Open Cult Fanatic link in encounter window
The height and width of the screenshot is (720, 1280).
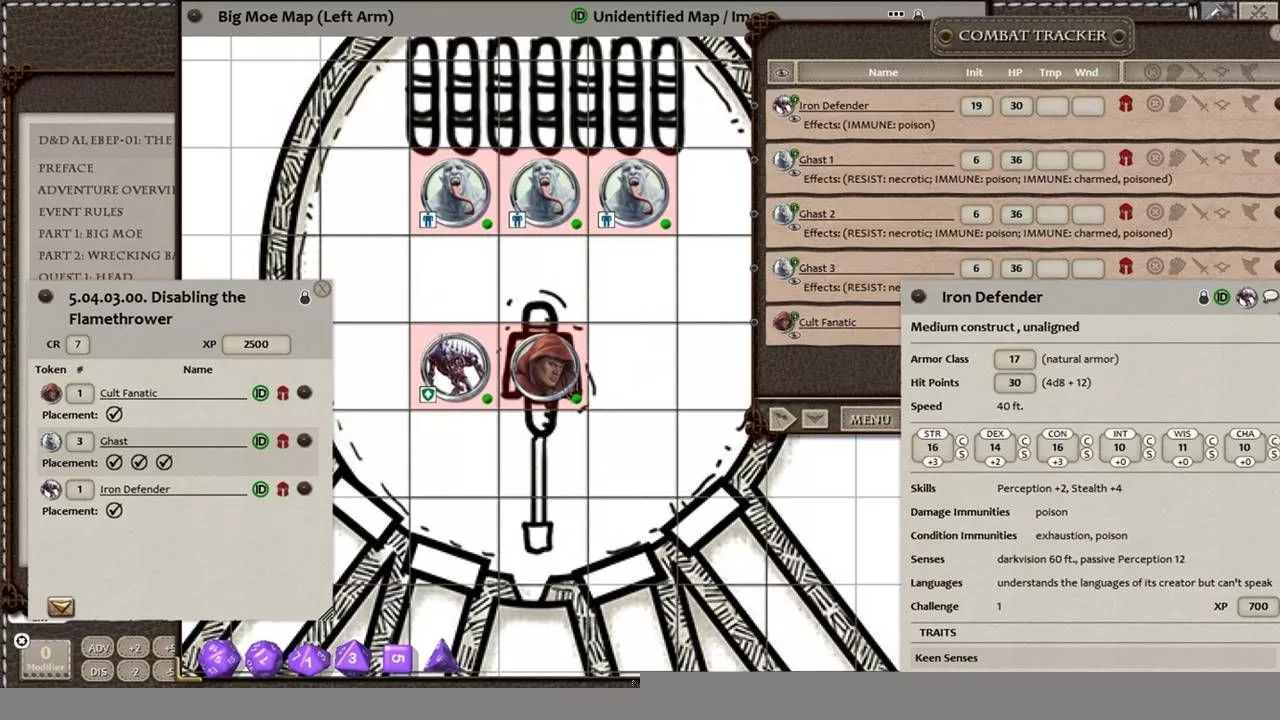(304, 393)
